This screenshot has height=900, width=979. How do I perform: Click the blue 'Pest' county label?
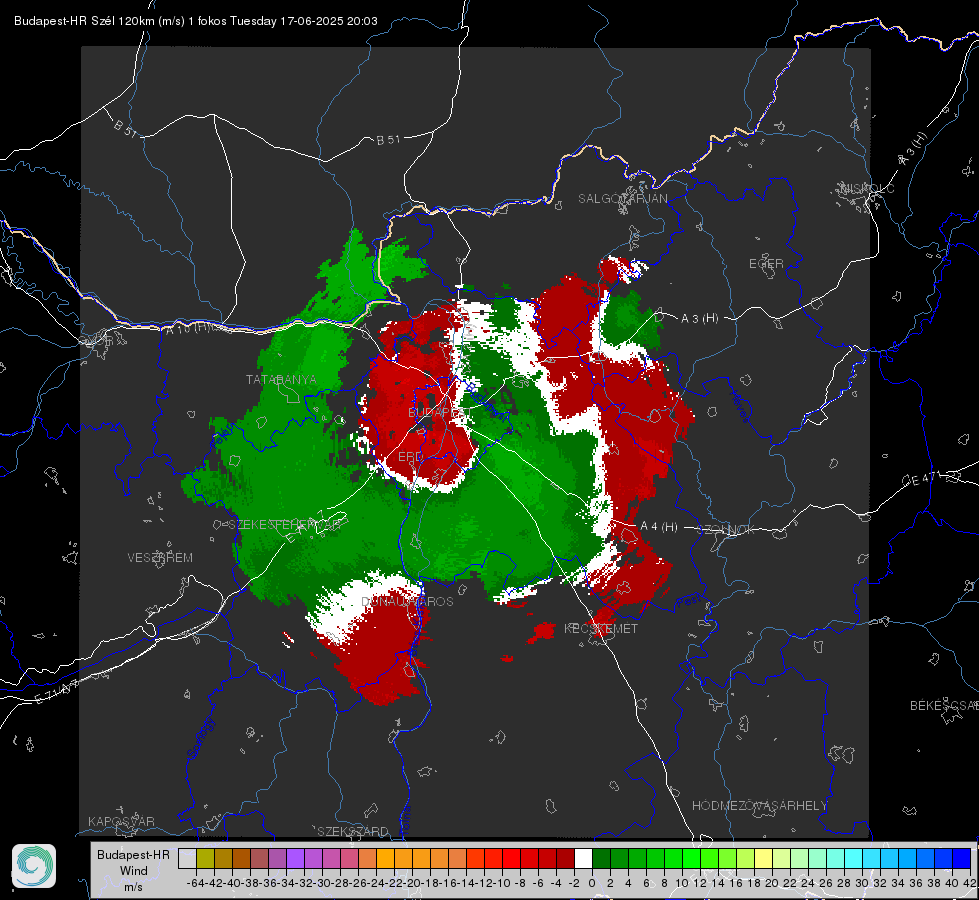tap(689, 601)
